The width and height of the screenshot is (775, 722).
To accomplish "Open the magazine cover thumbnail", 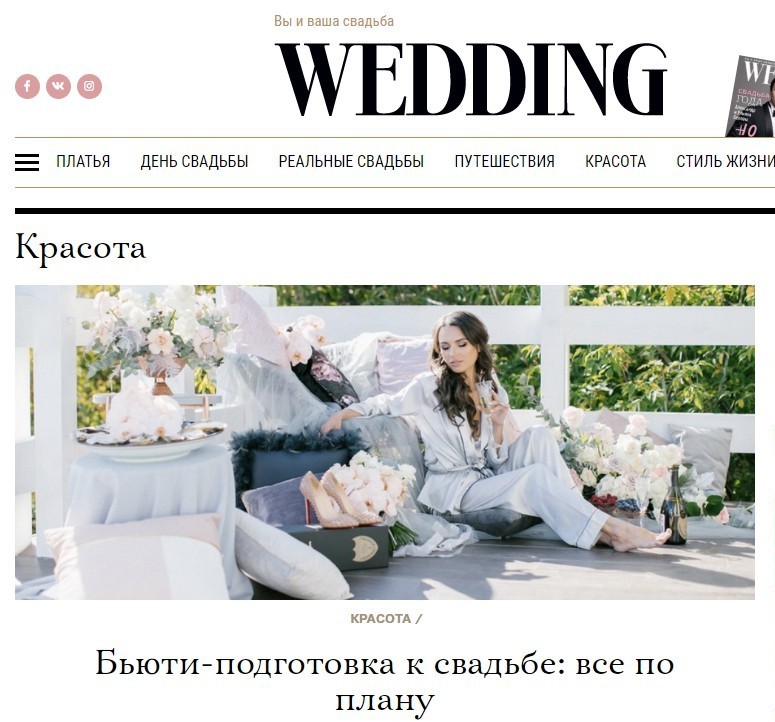I will [x=750, y=96].
